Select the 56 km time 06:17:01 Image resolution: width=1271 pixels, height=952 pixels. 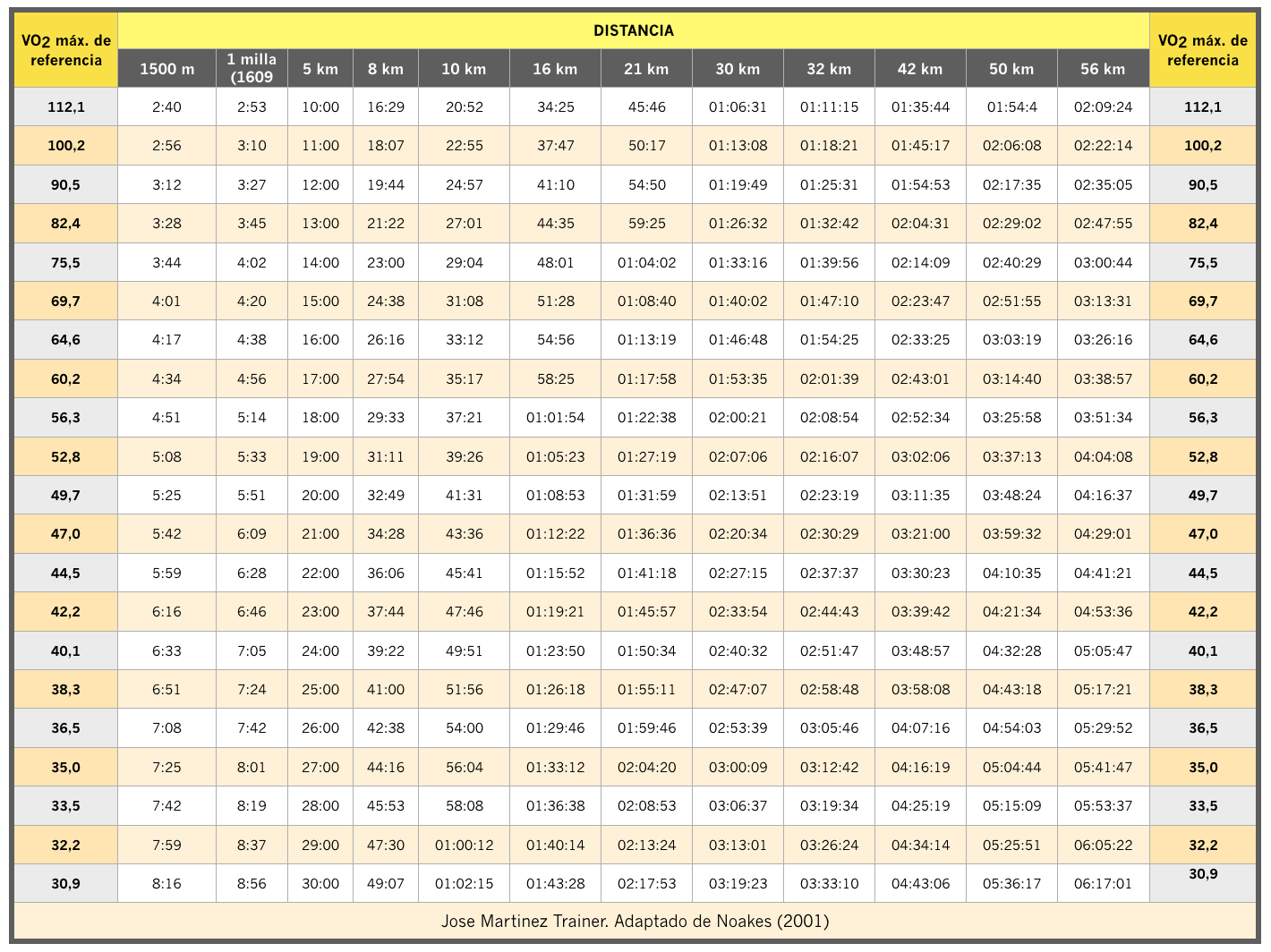(x=1103, y=884)
